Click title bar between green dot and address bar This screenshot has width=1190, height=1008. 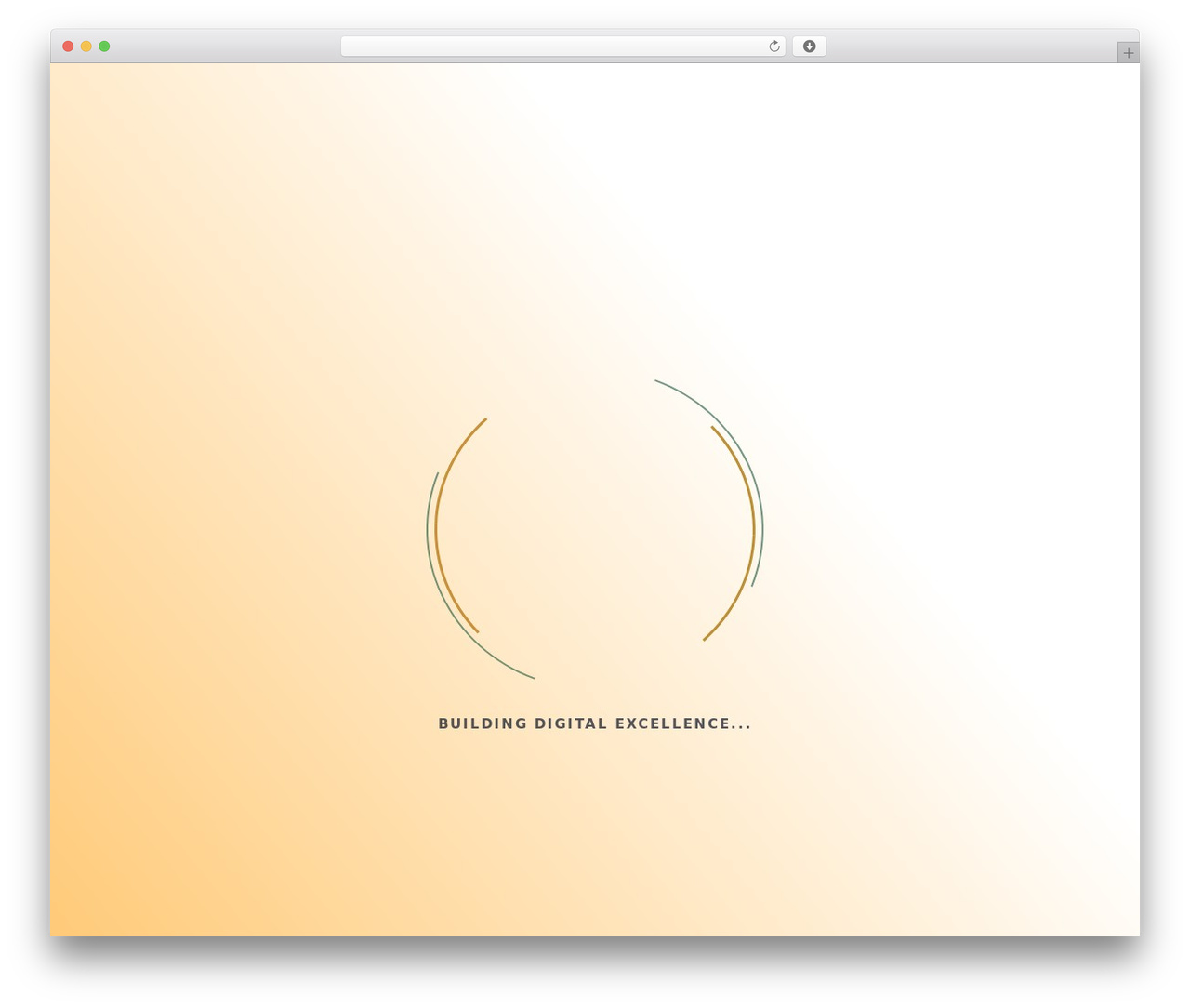[x=225, y=46]
